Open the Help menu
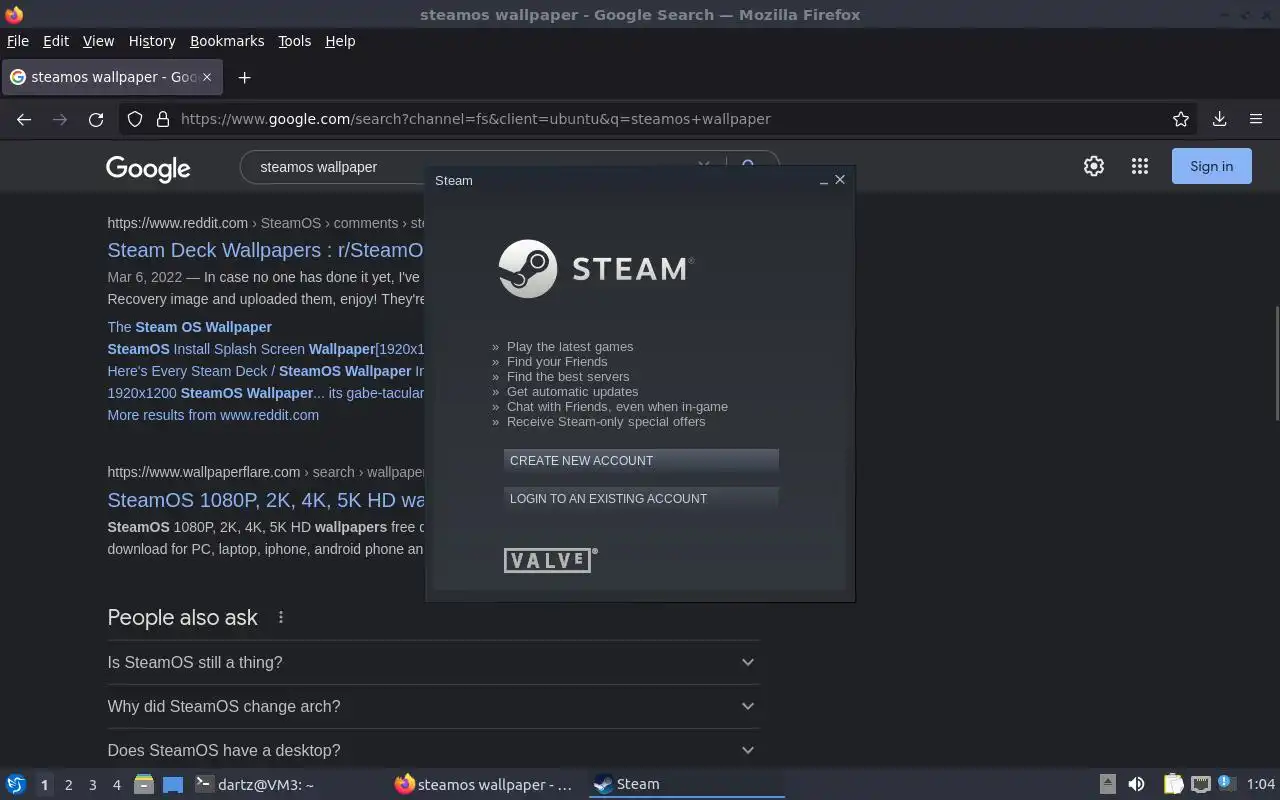This screenshot has height=800, width=1280. 340,41
